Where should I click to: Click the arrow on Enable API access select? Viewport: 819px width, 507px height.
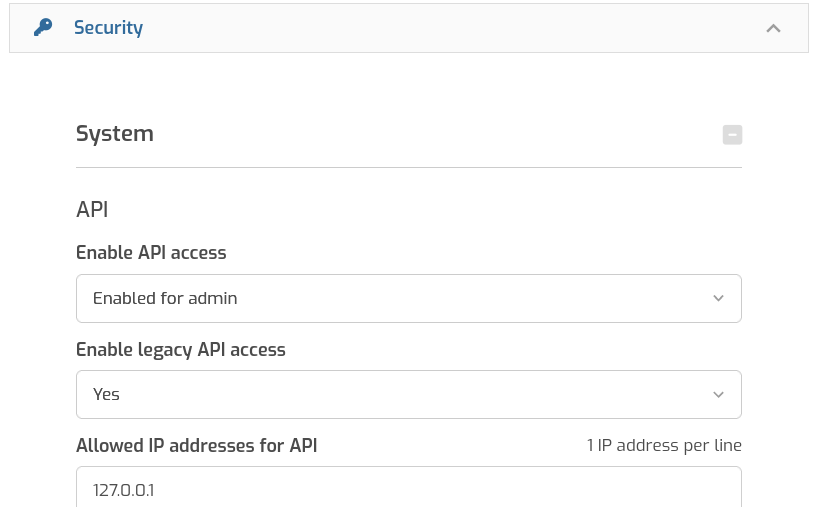[718, 298]
